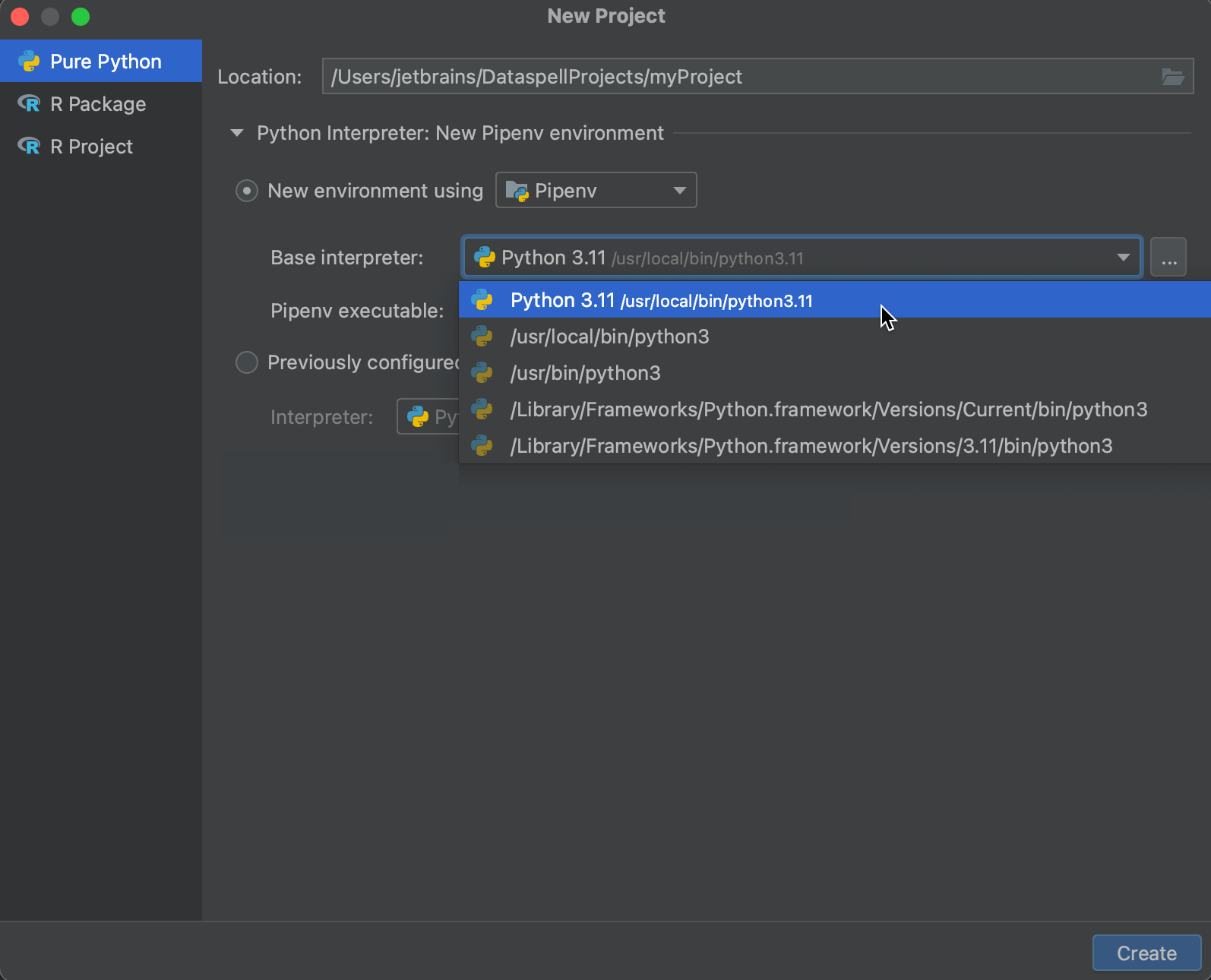Open the Pipenv environment type dropdown
The width and height of the screenshot is (1211, 980).
(678, 191)
